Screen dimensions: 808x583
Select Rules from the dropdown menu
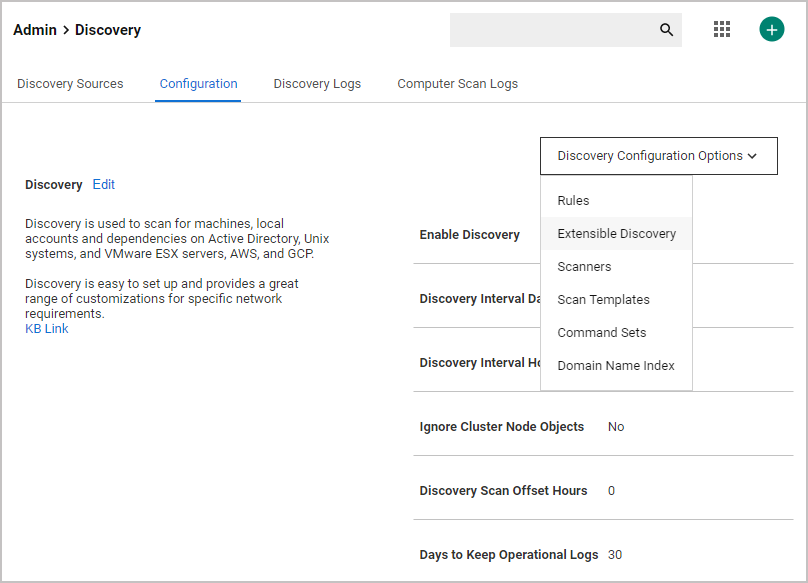[x=573, y=201]
